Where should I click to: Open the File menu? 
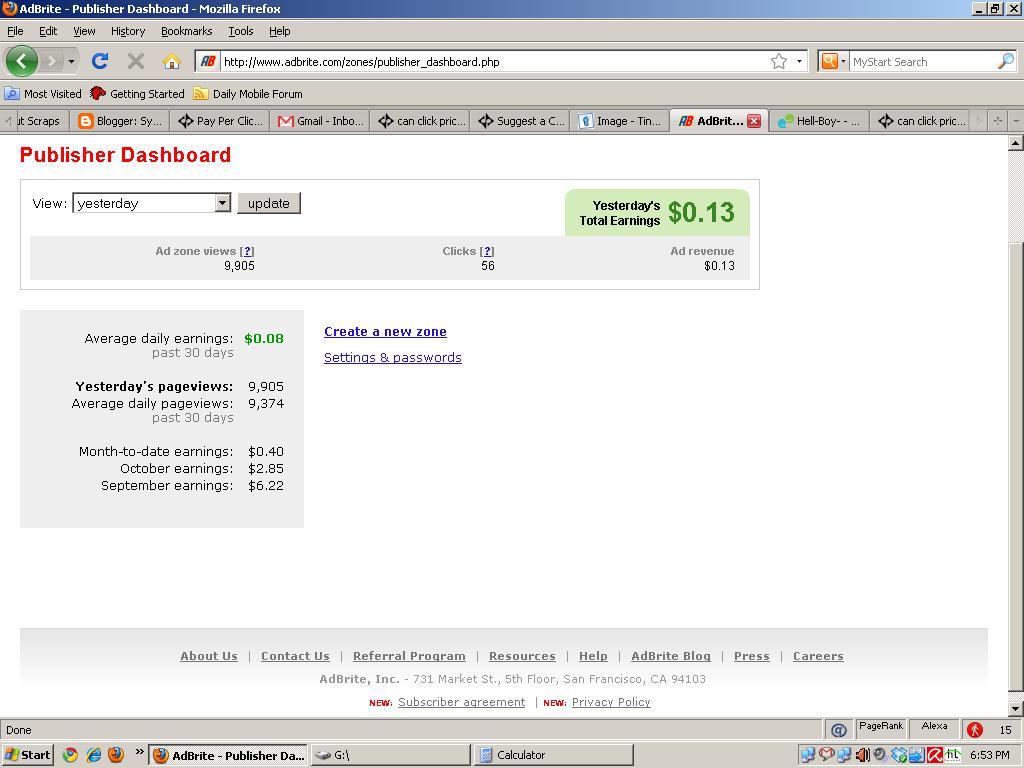[15, 31]
